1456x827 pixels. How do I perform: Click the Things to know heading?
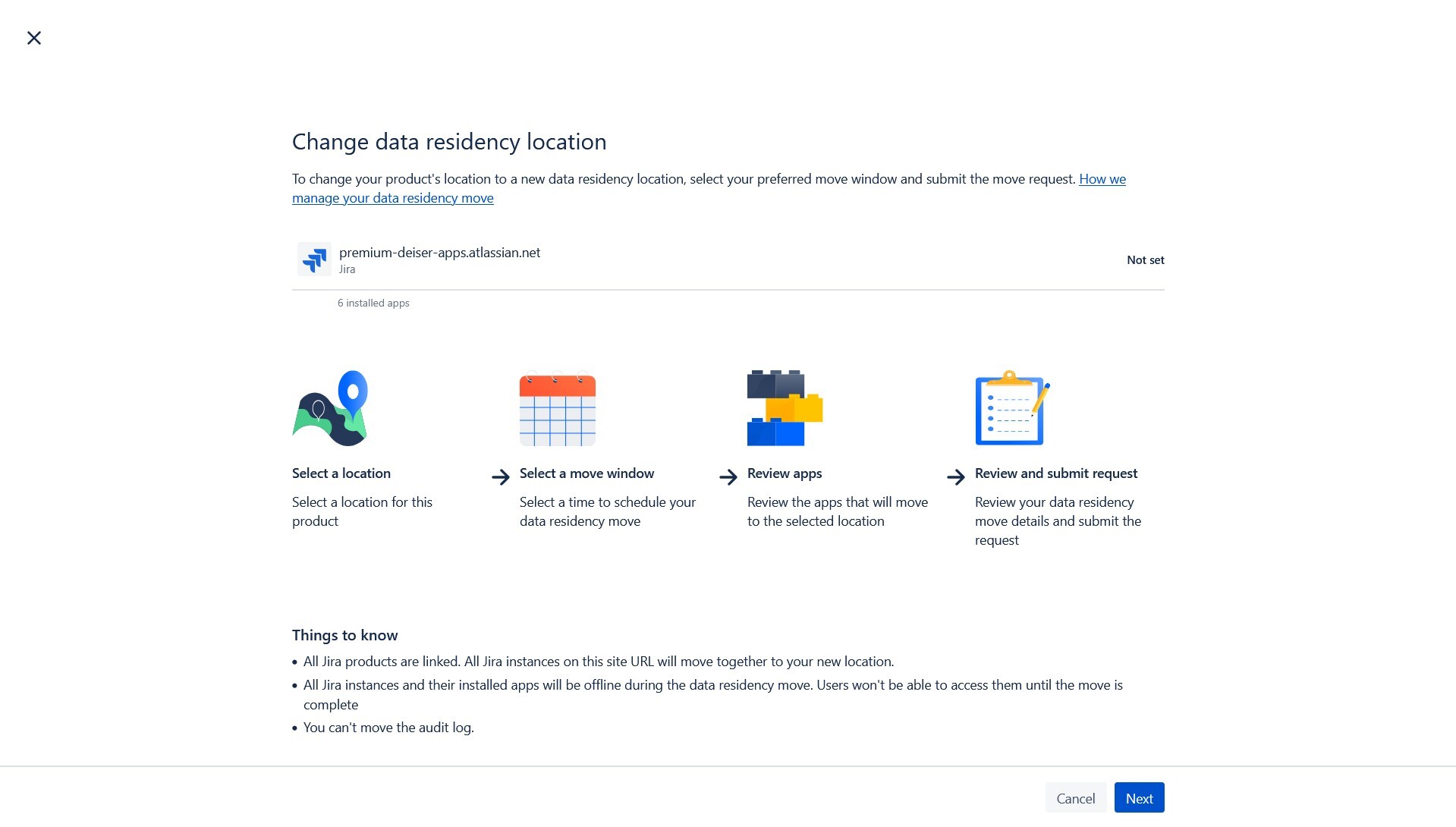345,635
